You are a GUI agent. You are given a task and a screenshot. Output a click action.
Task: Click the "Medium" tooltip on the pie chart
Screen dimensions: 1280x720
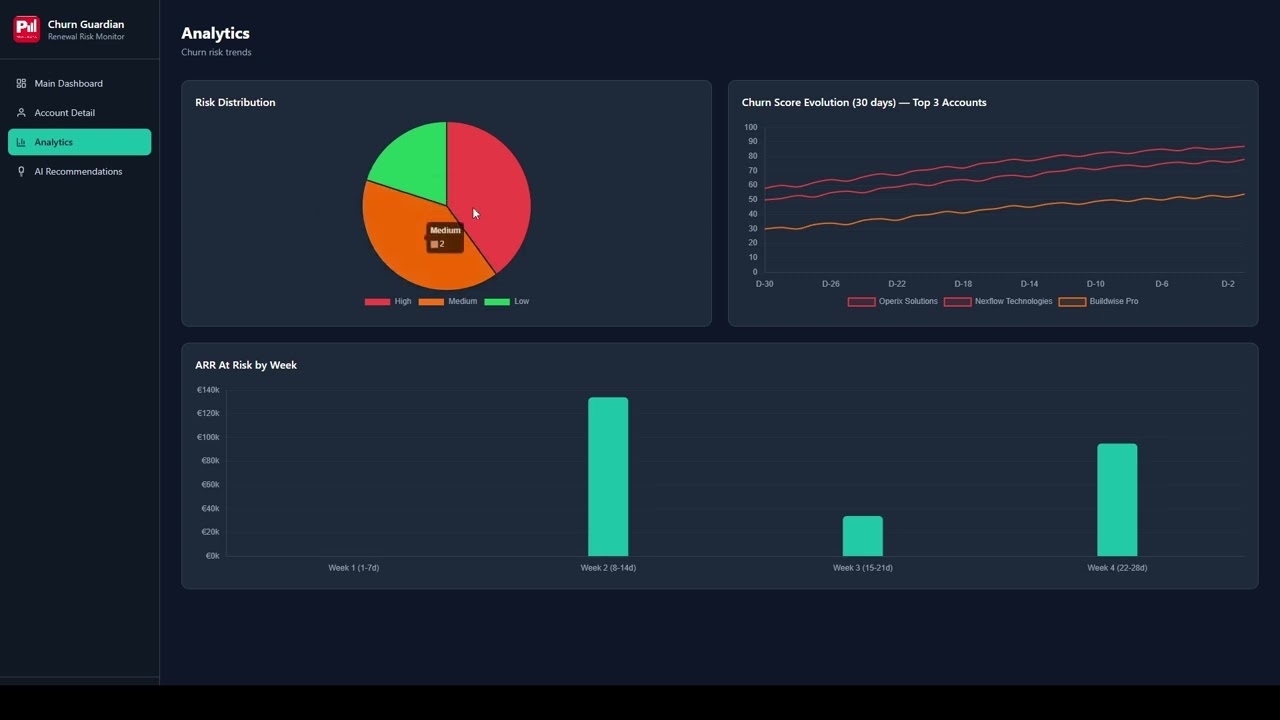[445, 237]
